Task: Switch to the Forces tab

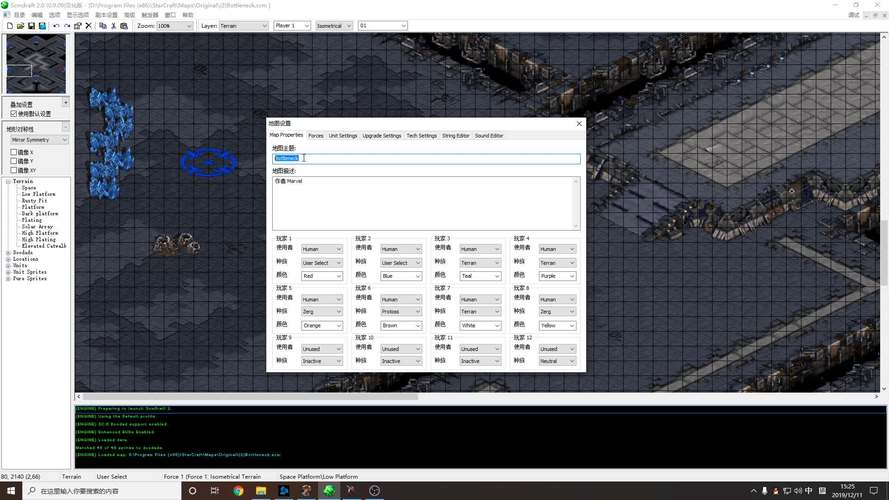Action: (x=316, y=136)
